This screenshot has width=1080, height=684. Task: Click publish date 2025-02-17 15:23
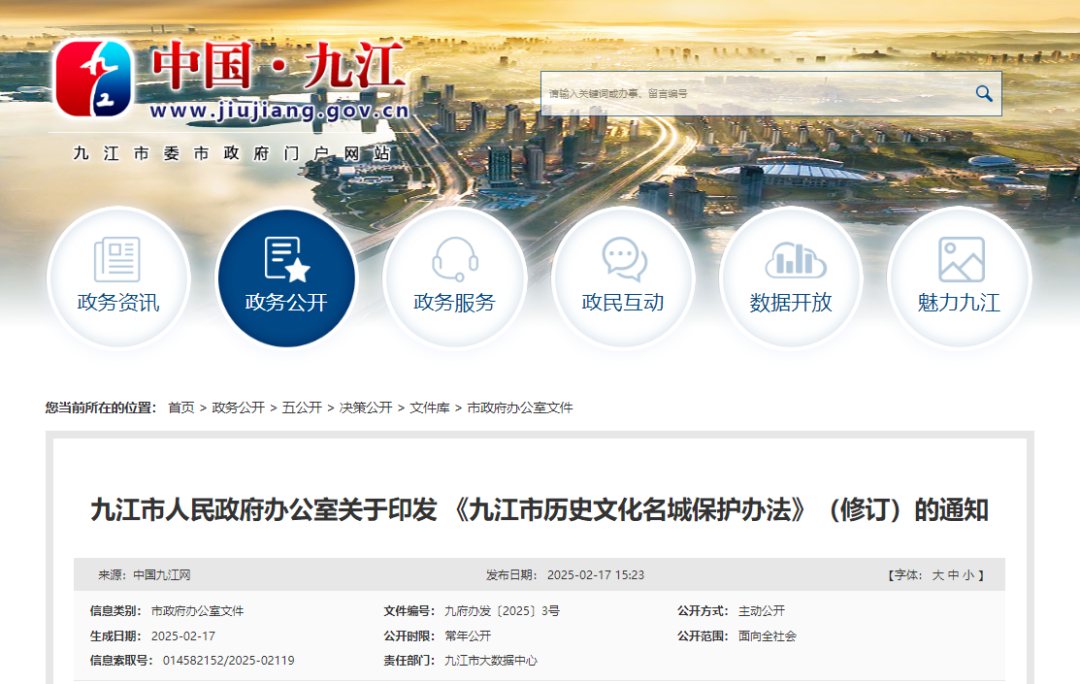pos(596,575)
